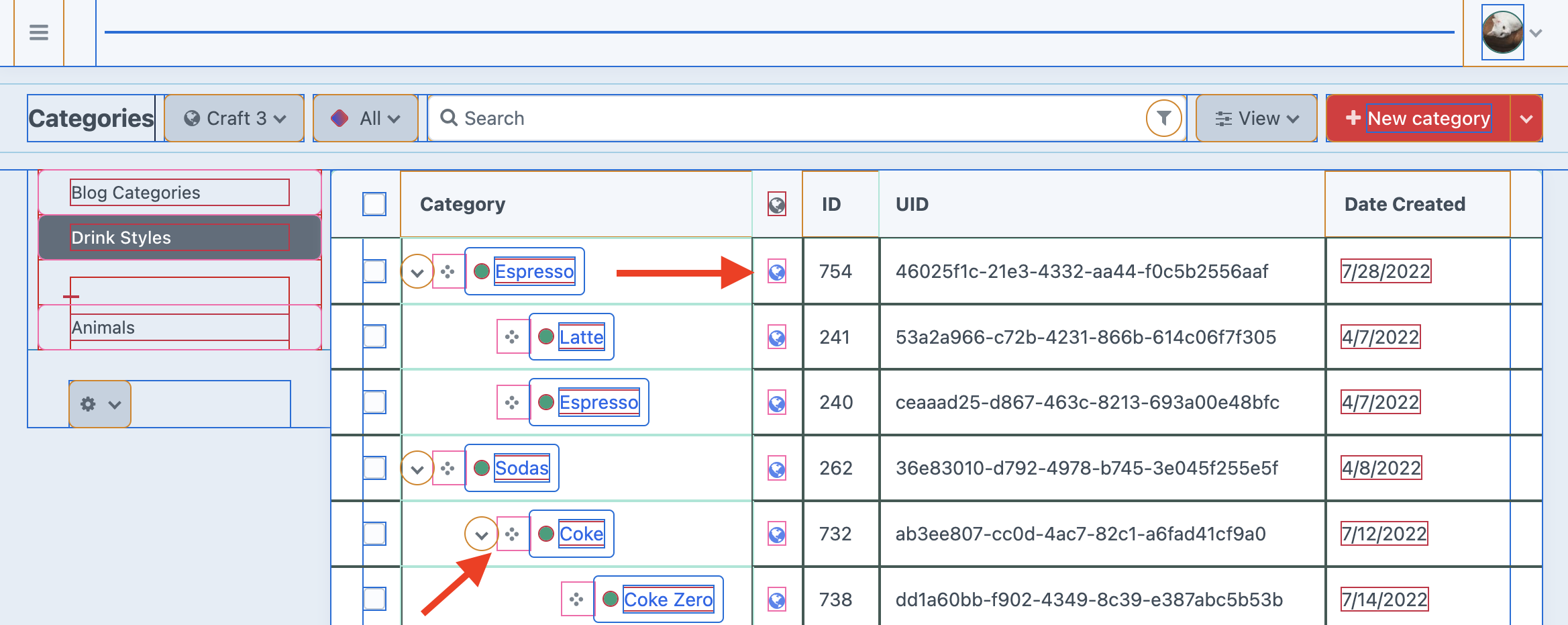1568x625 pixels.
Task: Open the Coke Zero category link
Action: (668, 599)
